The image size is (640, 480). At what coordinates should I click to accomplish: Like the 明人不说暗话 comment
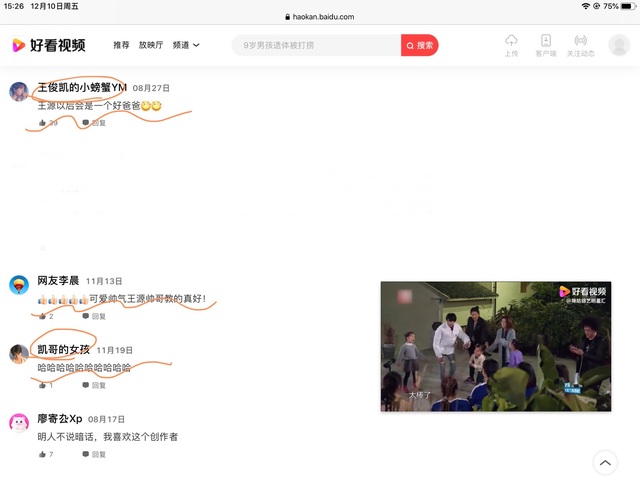click(46, 454)
